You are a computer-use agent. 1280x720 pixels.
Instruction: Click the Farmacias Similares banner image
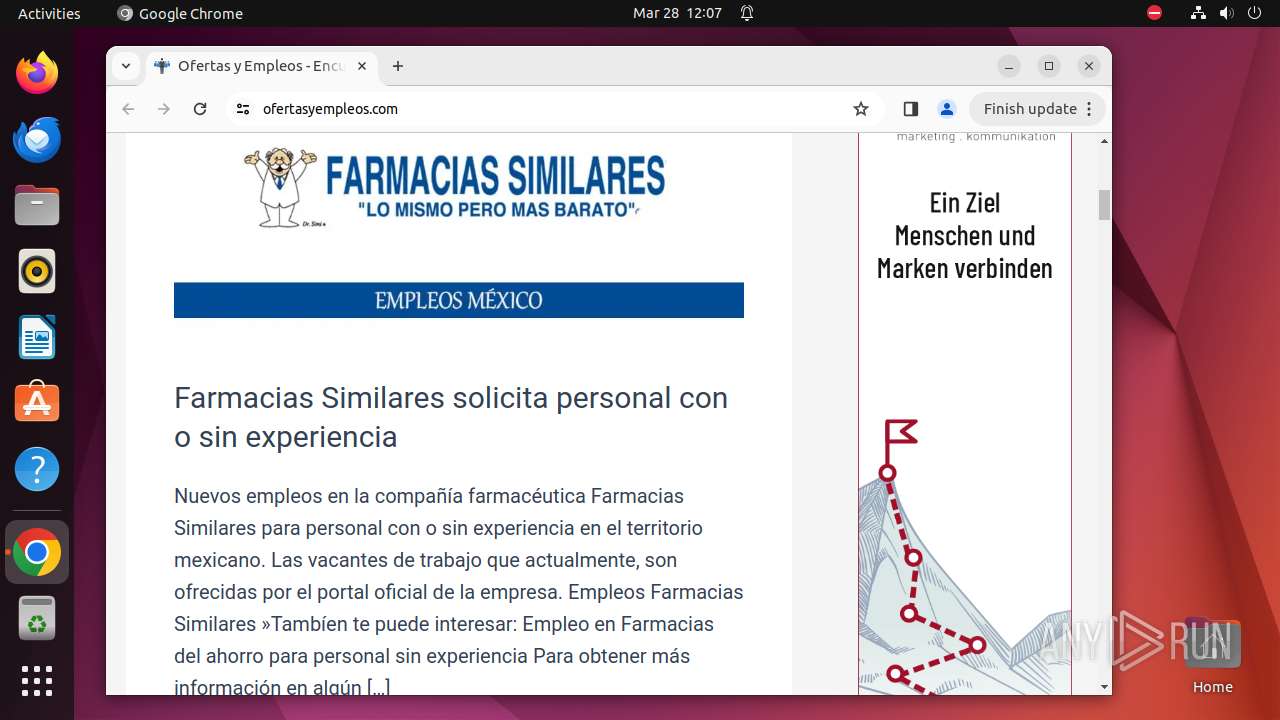pyautogui.click(x=458, y=188)
